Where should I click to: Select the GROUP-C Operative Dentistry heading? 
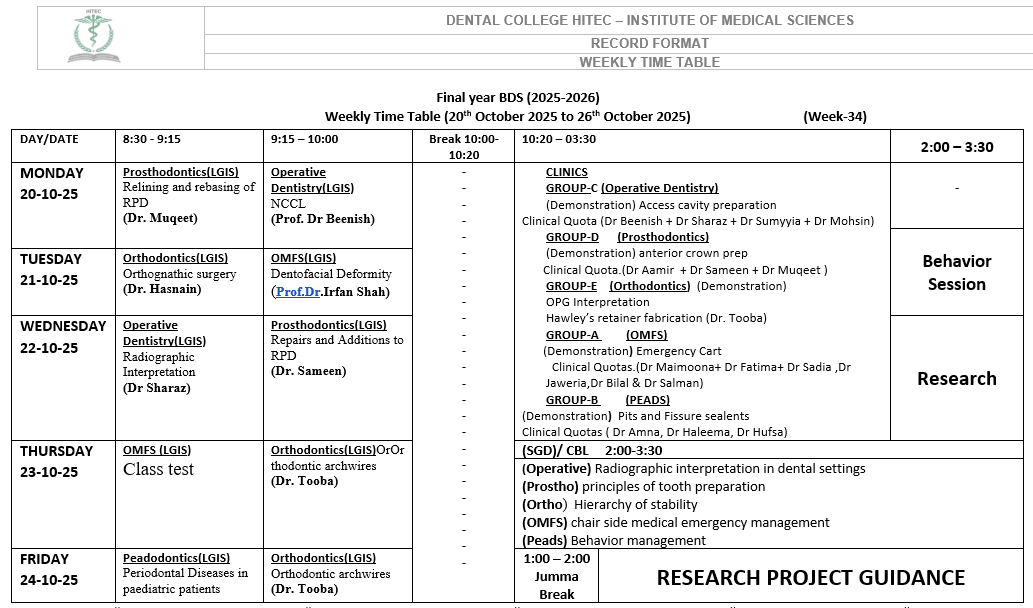632,188
